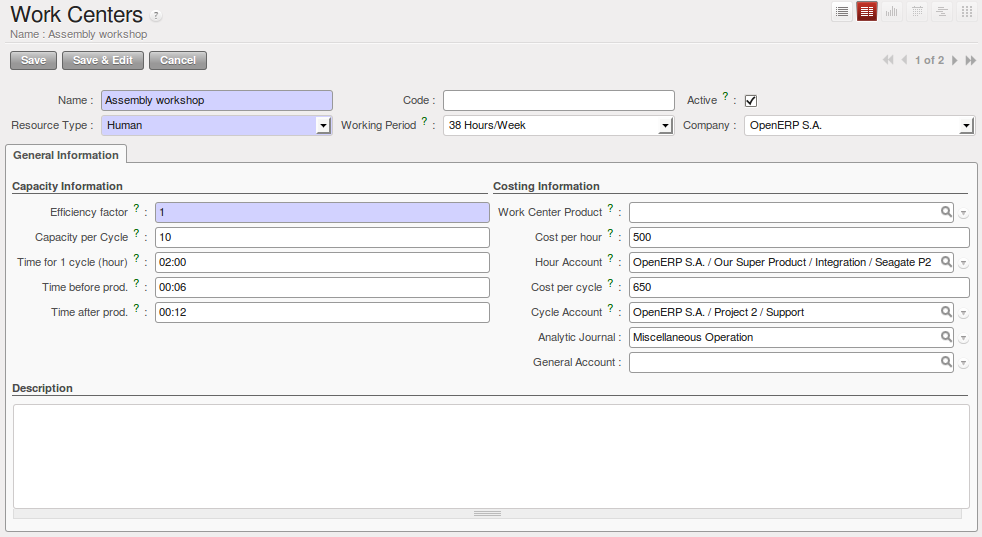Click the Save button
The width and height of the screenshot is (982, 537).
(33, 60)
